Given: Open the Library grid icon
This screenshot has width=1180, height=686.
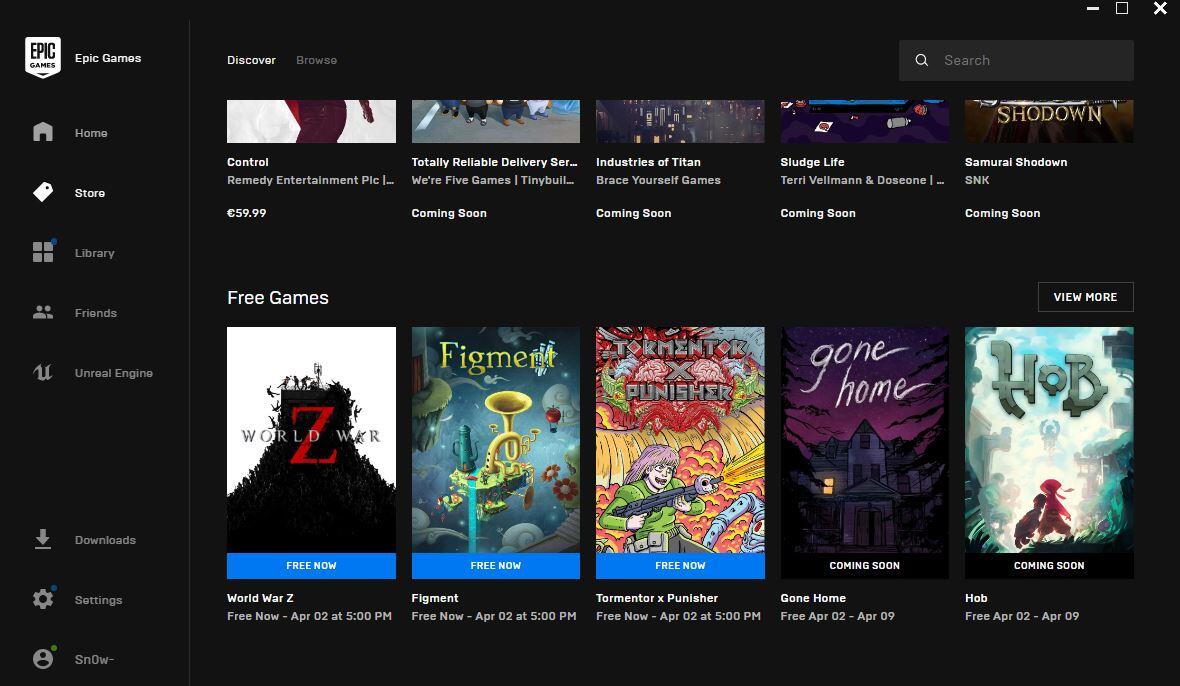Looking at the screenshot, I should (43, 252).
